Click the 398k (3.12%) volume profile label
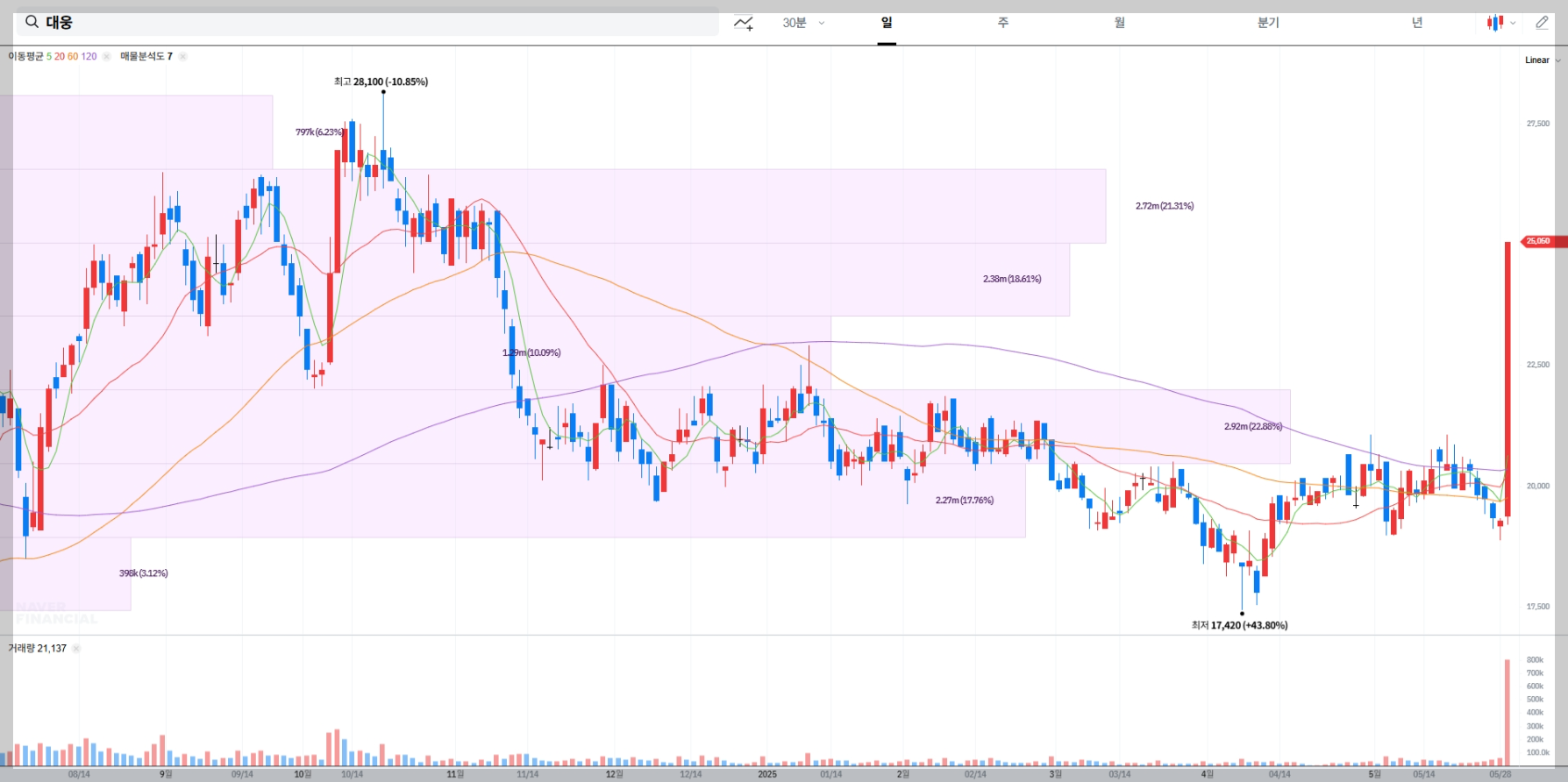This screenshot has height=782, width=1568. coord(144,573)
